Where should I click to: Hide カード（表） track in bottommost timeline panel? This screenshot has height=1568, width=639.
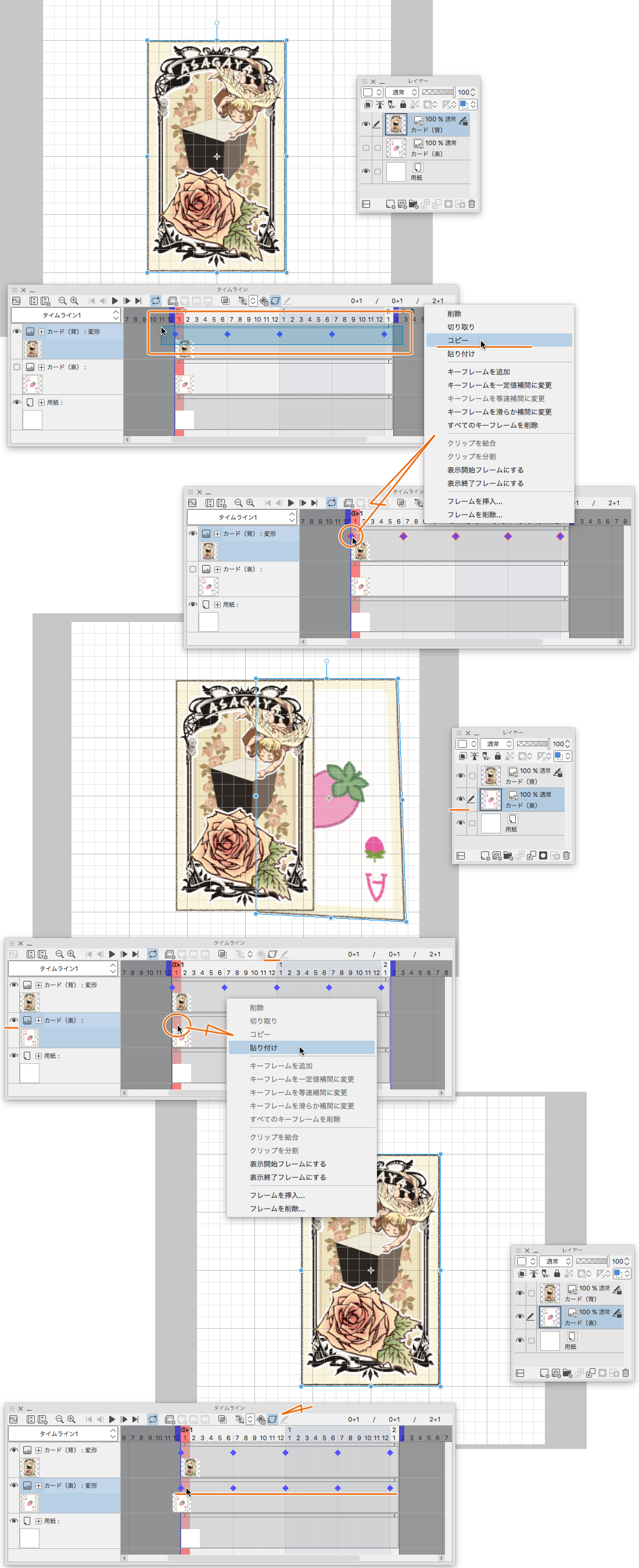(x=14, y=1485)
